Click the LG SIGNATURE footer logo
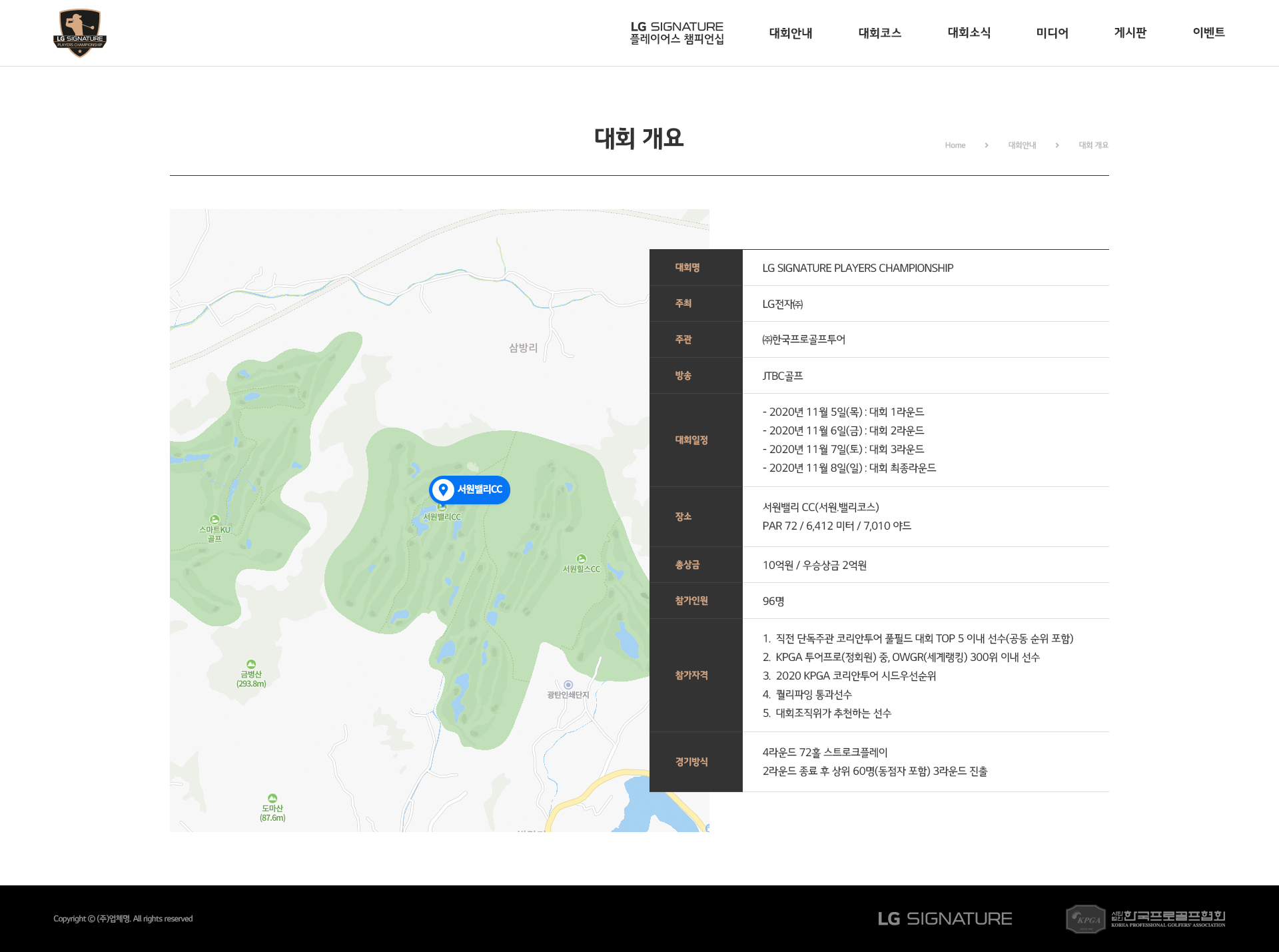 945,919
